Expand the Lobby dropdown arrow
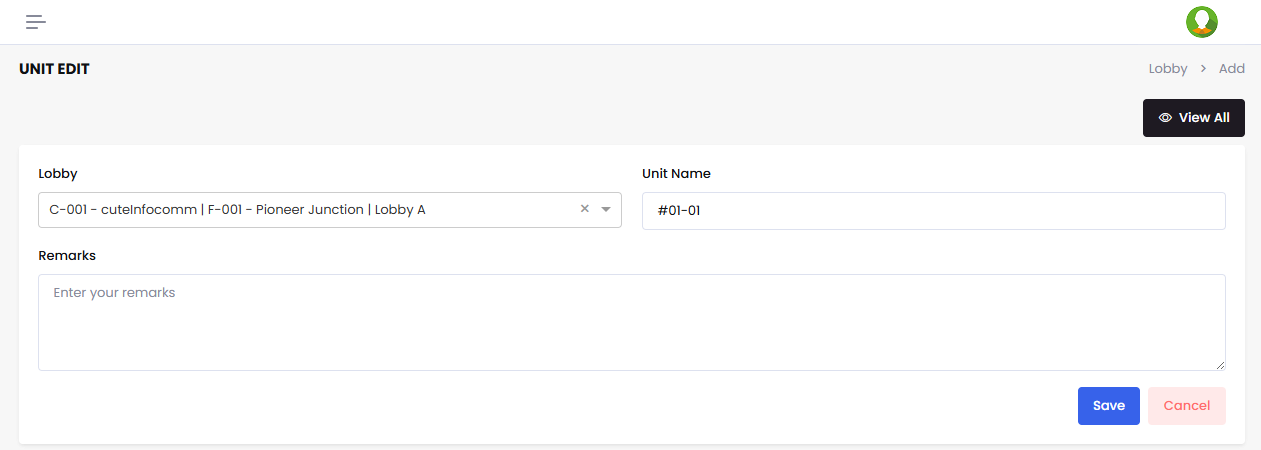Viewport: 1261px width, 450px height. click(606, 210)
